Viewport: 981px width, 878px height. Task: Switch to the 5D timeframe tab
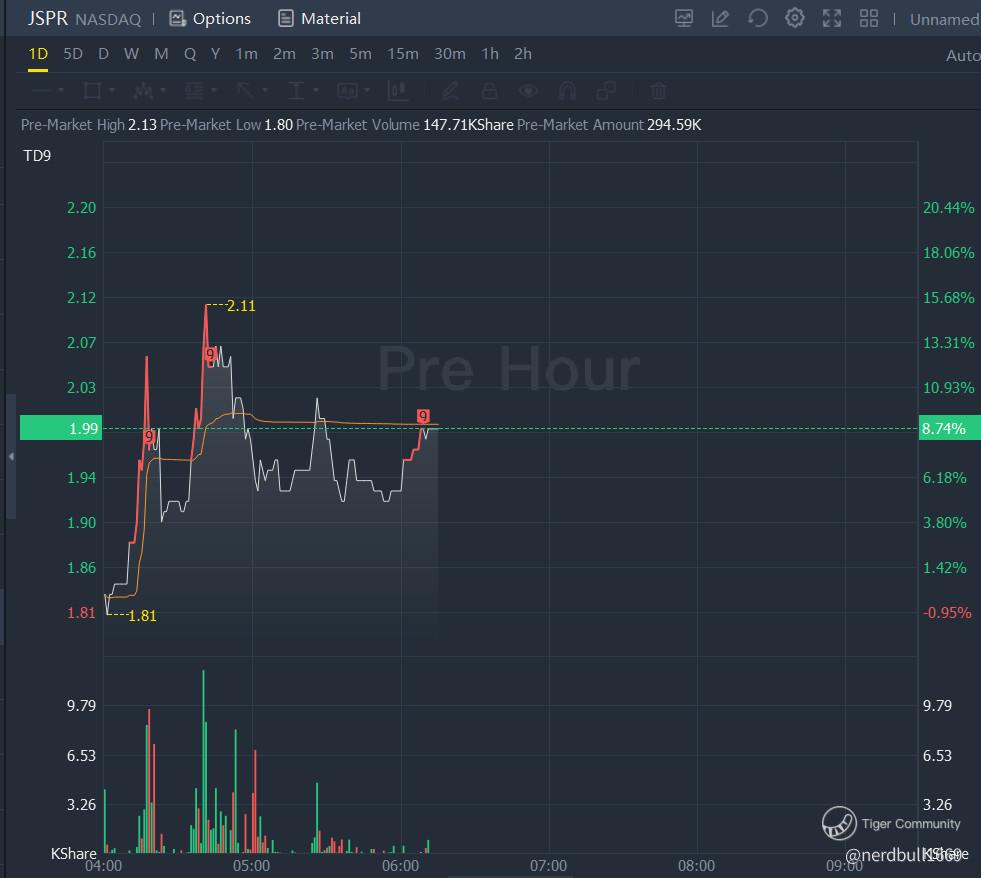(73, 54)
